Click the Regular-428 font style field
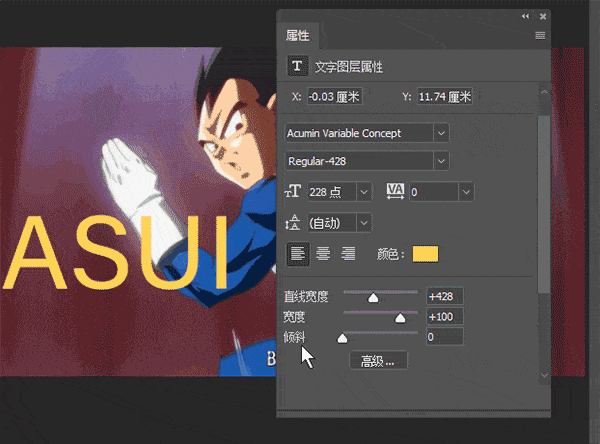 click(359, 161)
